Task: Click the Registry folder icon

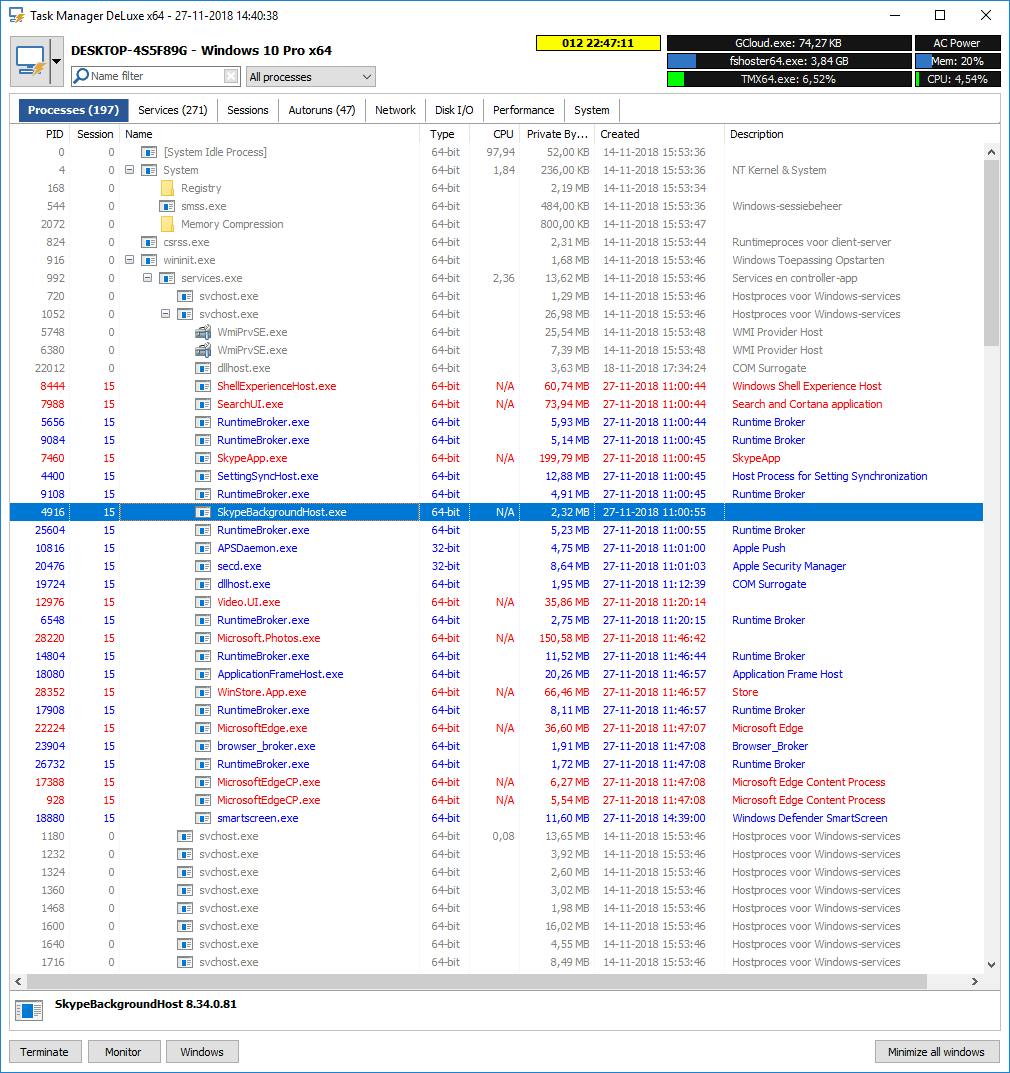Action: click(167, 188)
